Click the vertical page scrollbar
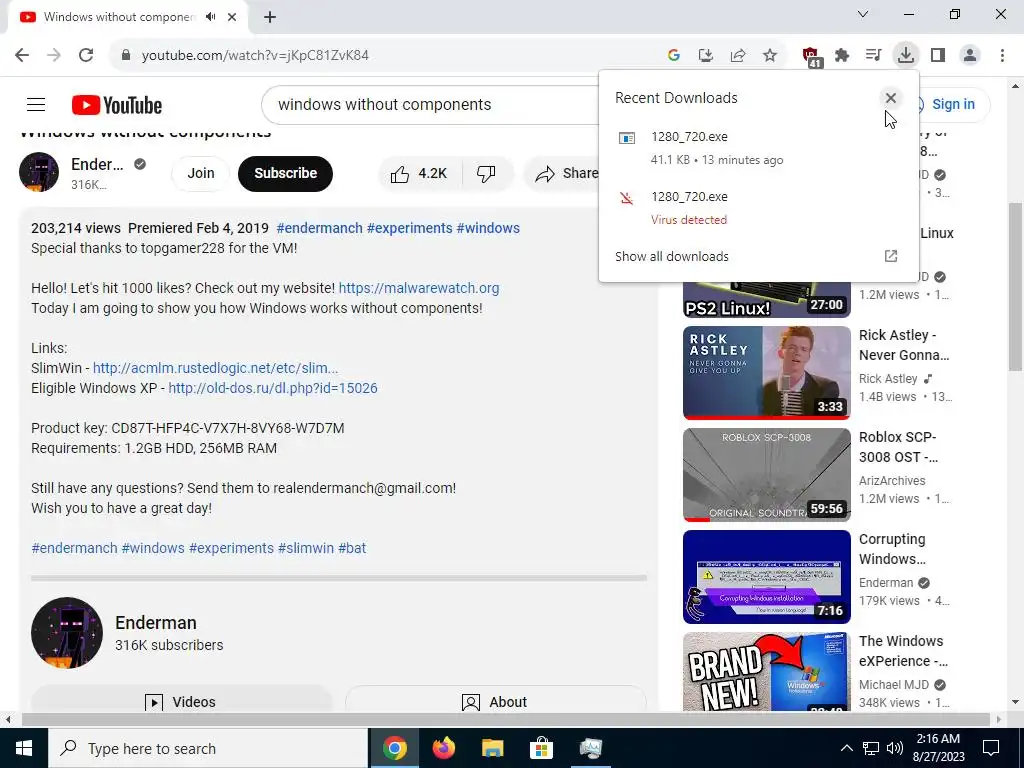This screenshot has height=768, width=1024. coord(1016,287)
